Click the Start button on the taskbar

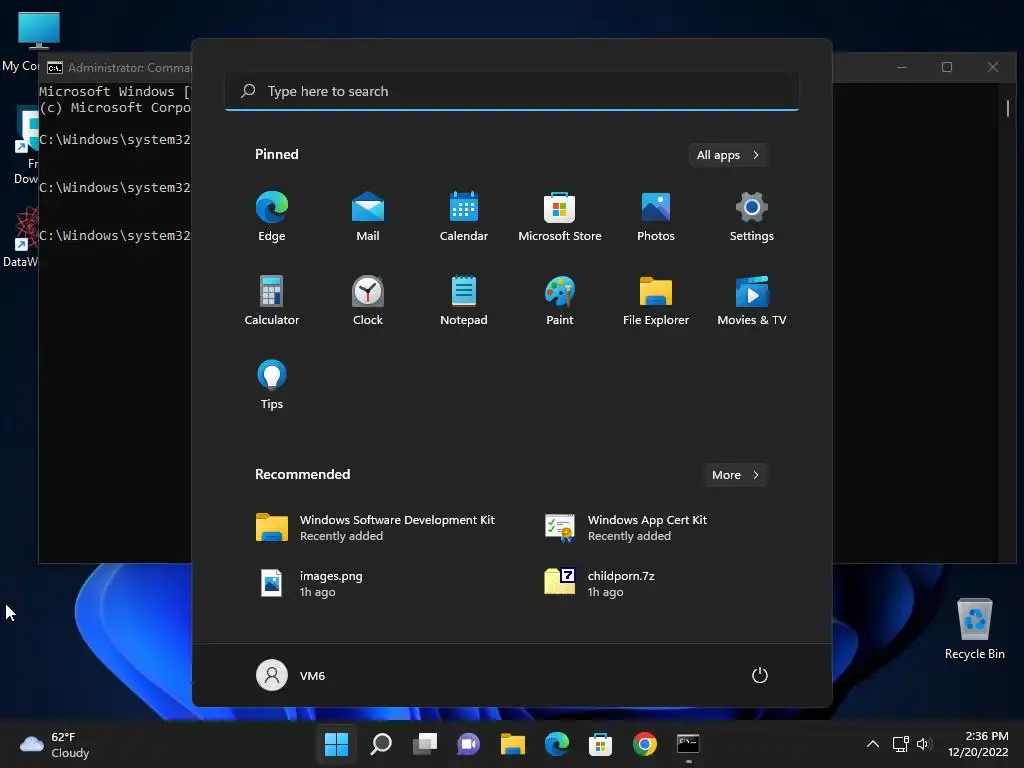click(x=336, y=744)
